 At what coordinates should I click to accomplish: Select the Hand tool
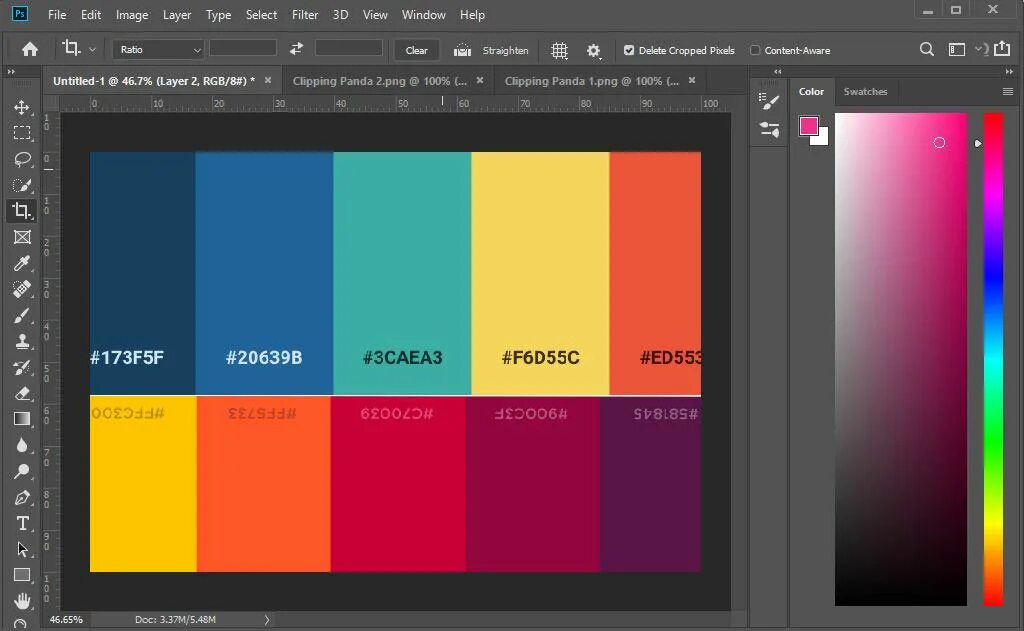coord(22,601)
